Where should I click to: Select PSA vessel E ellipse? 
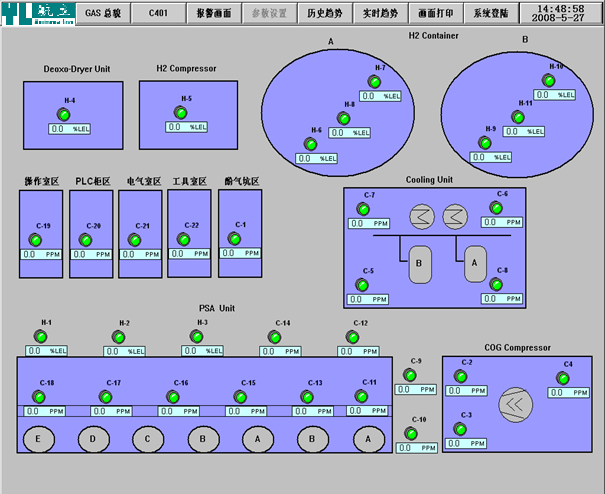[39, 438]
